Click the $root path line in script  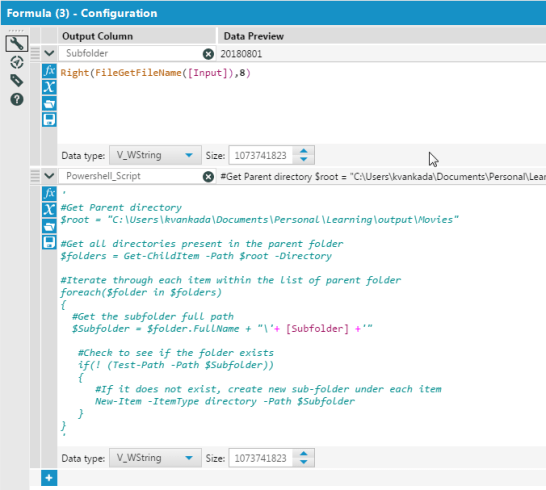[259, 220]
